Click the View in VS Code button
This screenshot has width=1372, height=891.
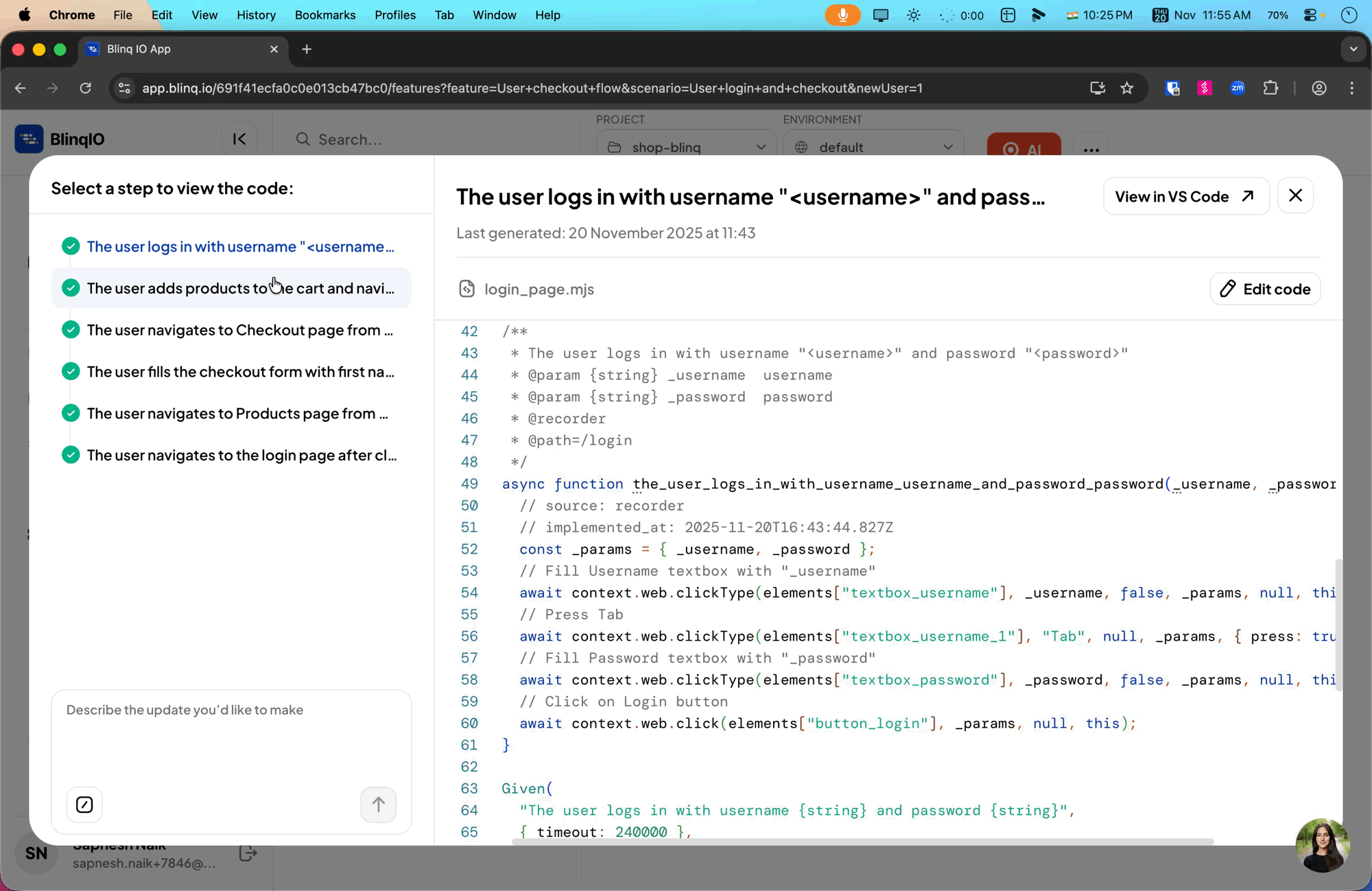1185,196
